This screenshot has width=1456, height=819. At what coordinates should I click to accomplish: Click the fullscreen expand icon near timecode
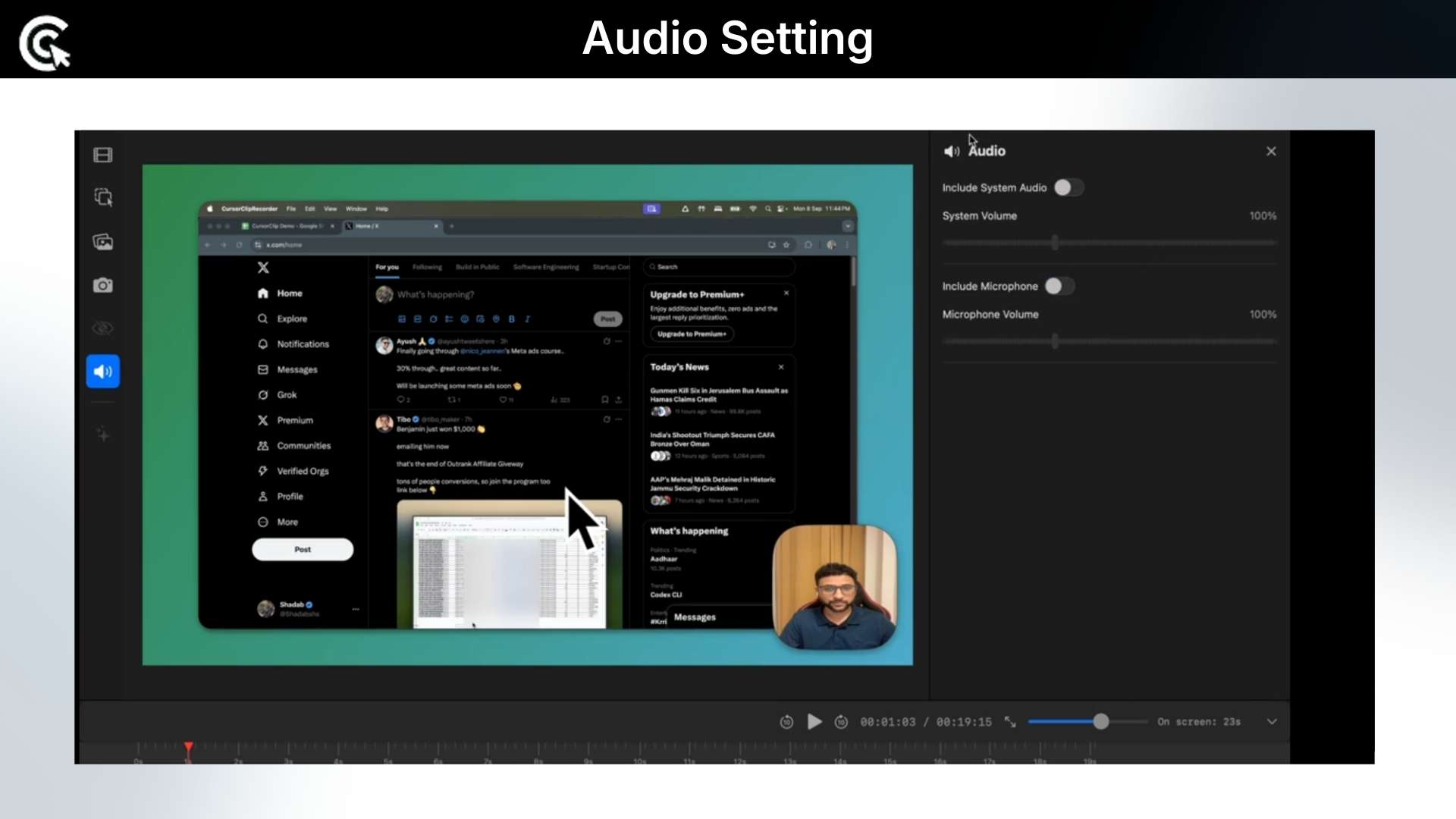pyautogui.click(x=1010, y=721)
